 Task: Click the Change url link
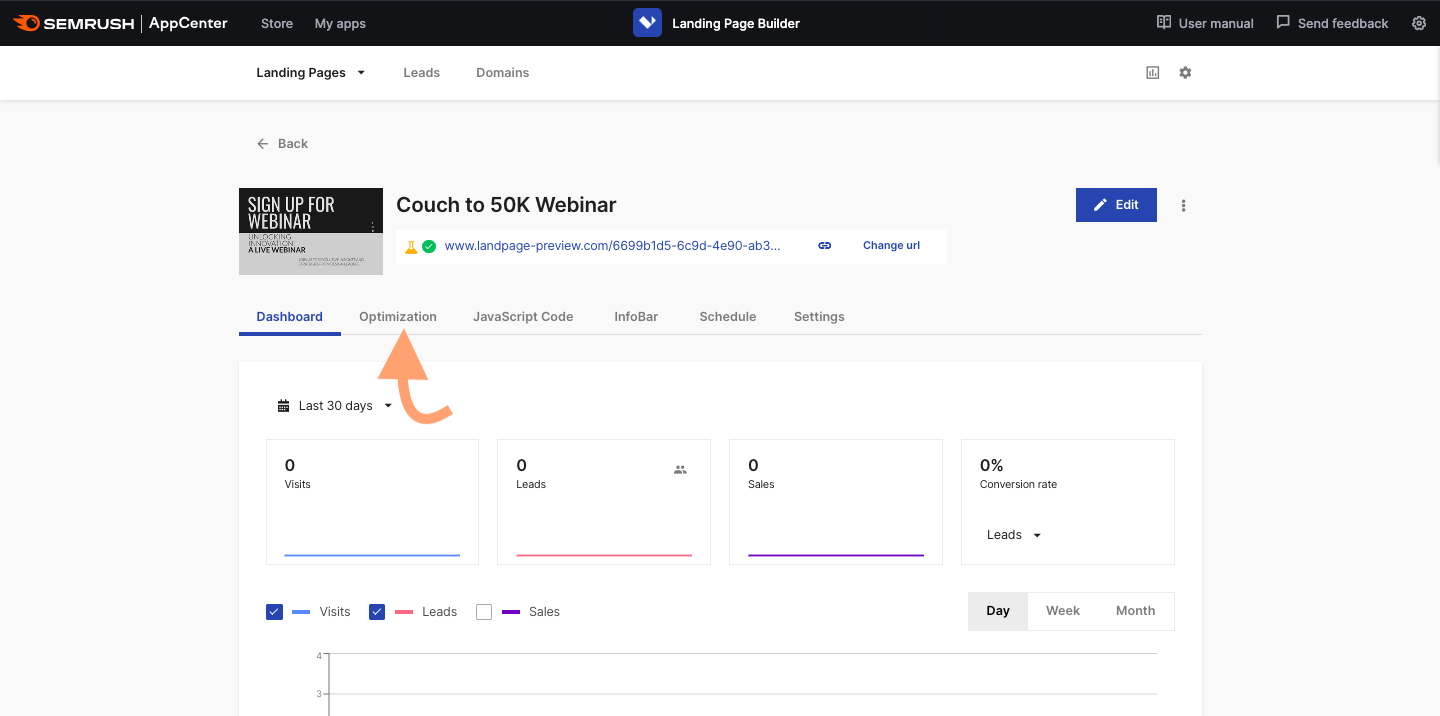(x=890, y=245)
